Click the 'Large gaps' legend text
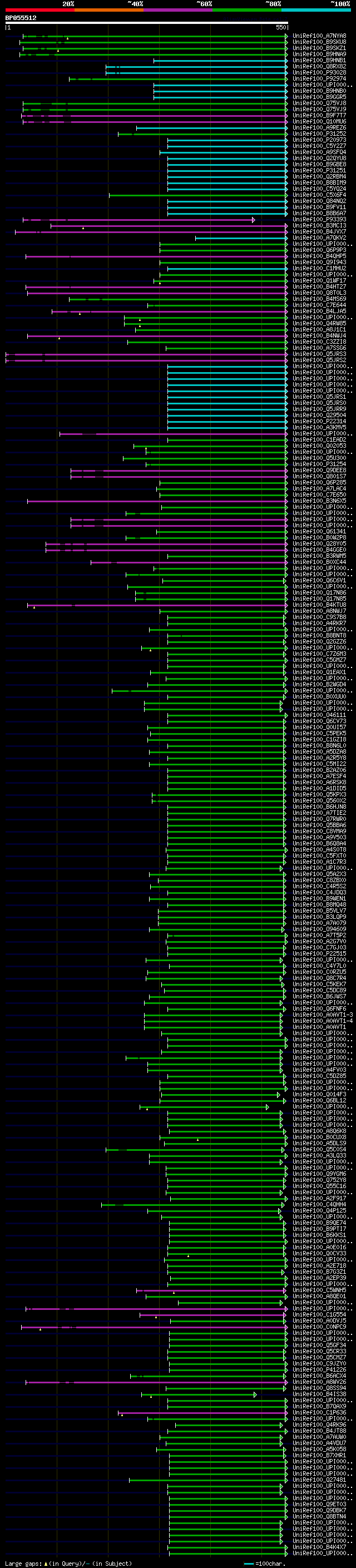The height and width of the screenshot is (1568, 356). [x=24, y=1563]
